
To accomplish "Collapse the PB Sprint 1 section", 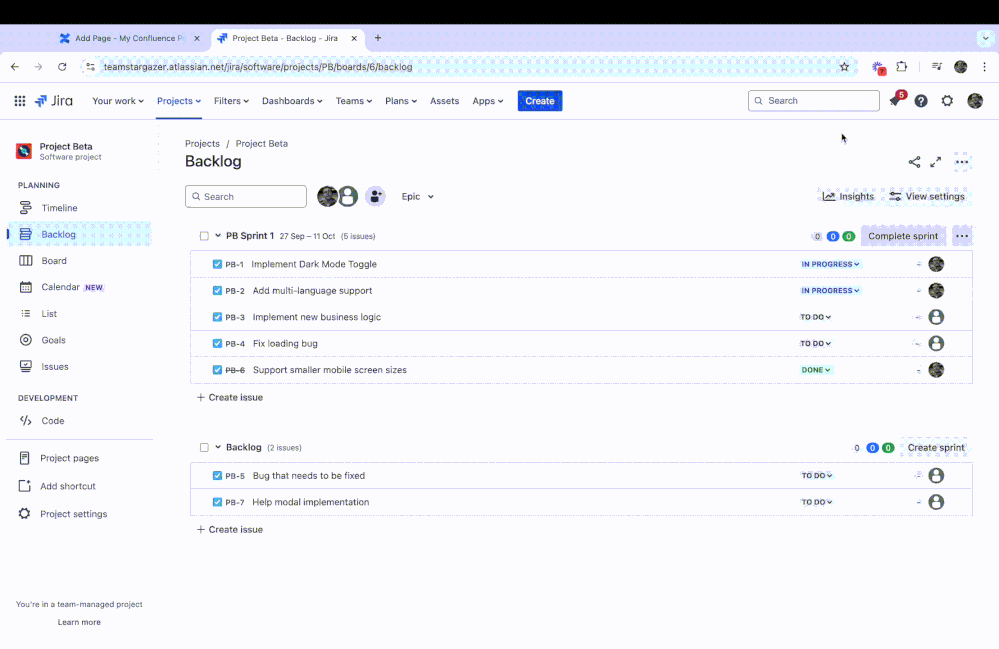I will [218, 236].
